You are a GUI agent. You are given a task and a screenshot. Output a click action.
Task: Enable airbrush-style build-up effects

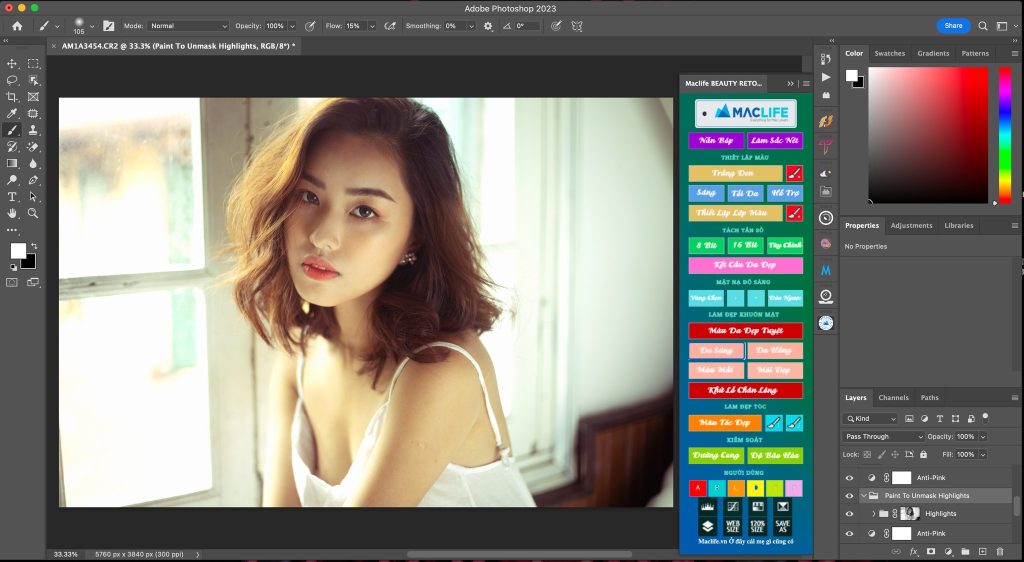tap(390, 26)
